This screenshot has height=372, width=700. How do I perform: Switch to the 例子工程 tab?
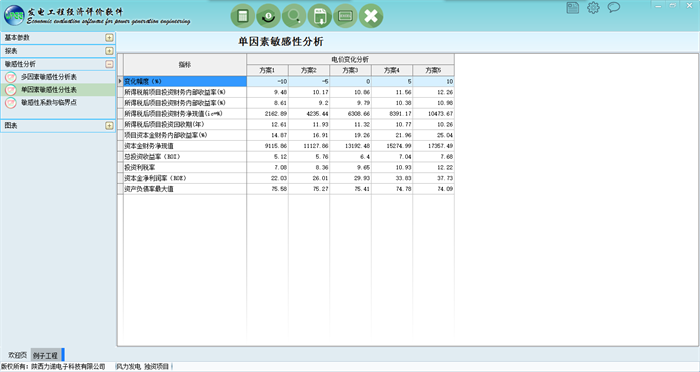click(x=45, y=355)
